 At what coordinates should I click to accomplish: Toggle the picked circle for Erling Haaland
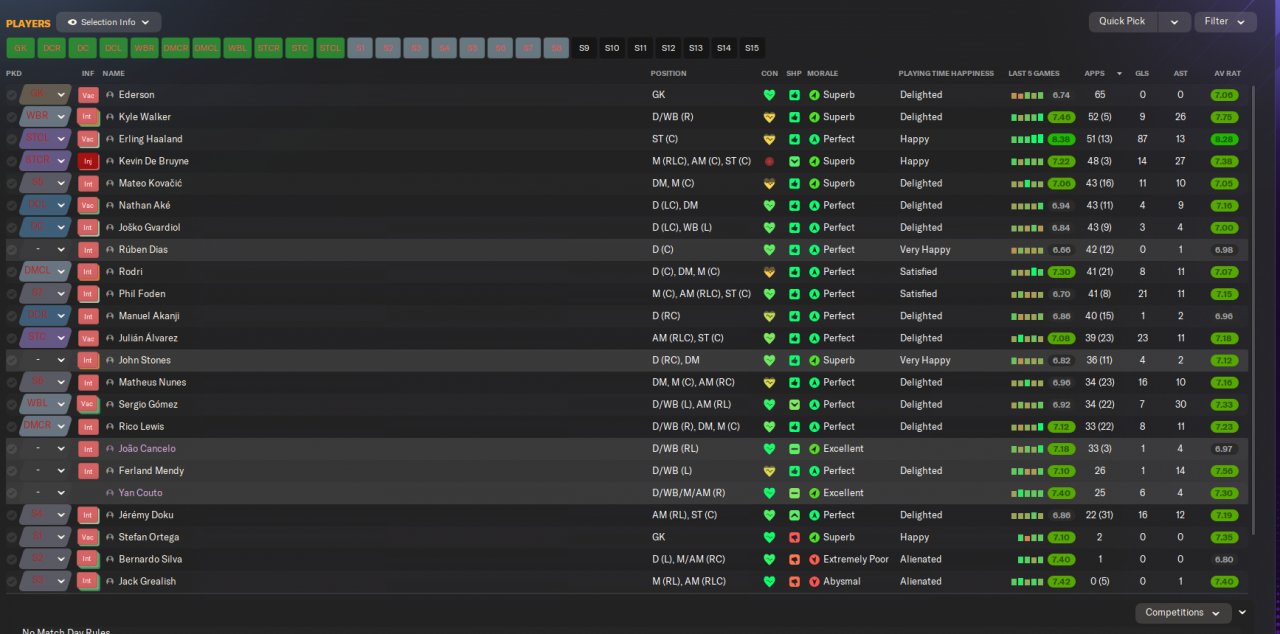12,139
